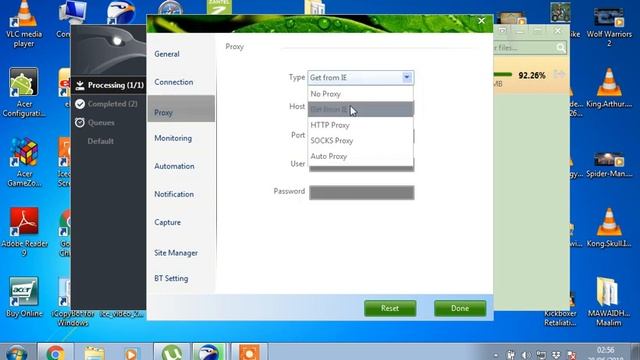Click the Completed checkmark icon in sidebar

click(80, 104)
